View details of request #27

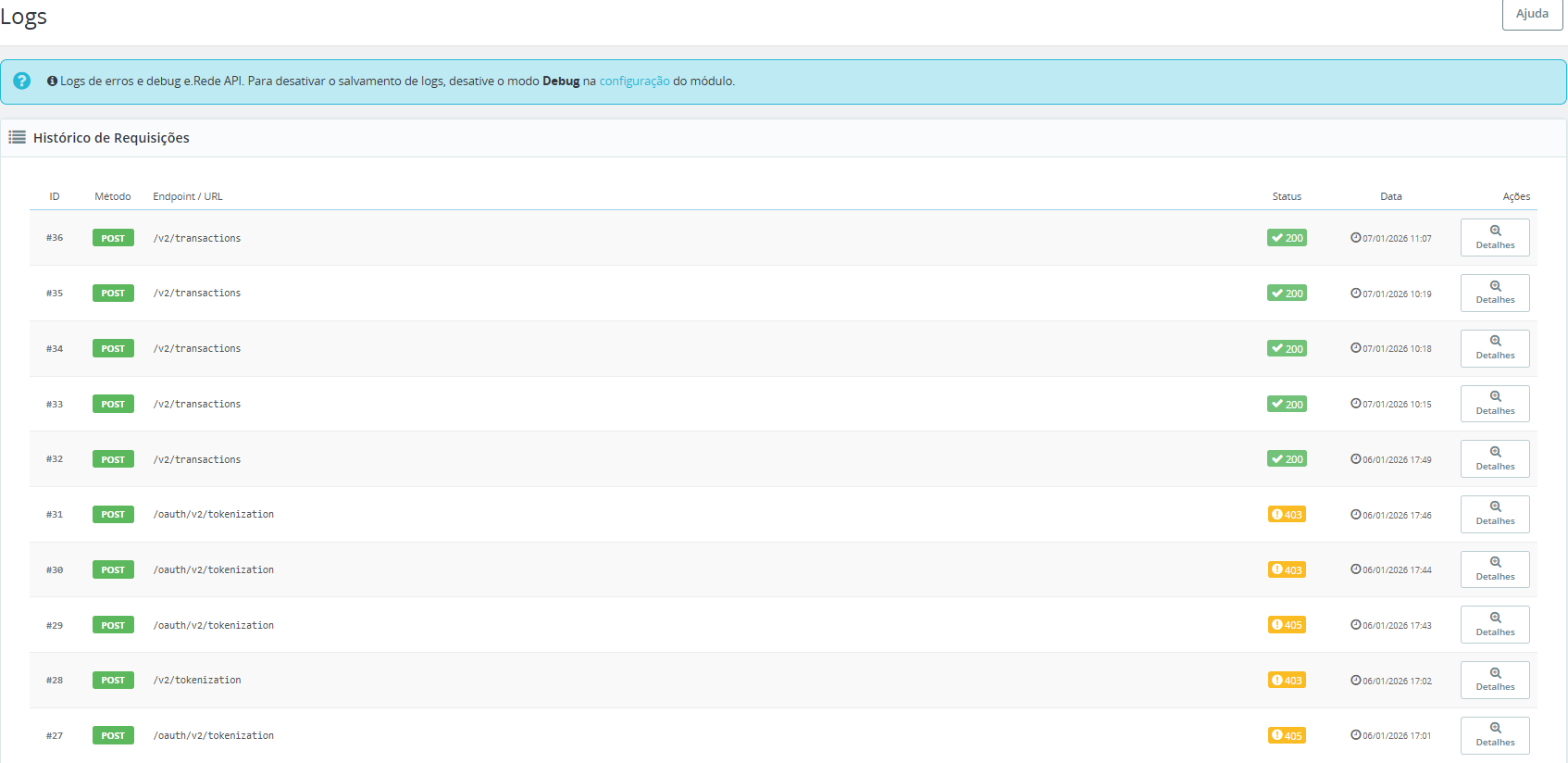(1495, 735)
